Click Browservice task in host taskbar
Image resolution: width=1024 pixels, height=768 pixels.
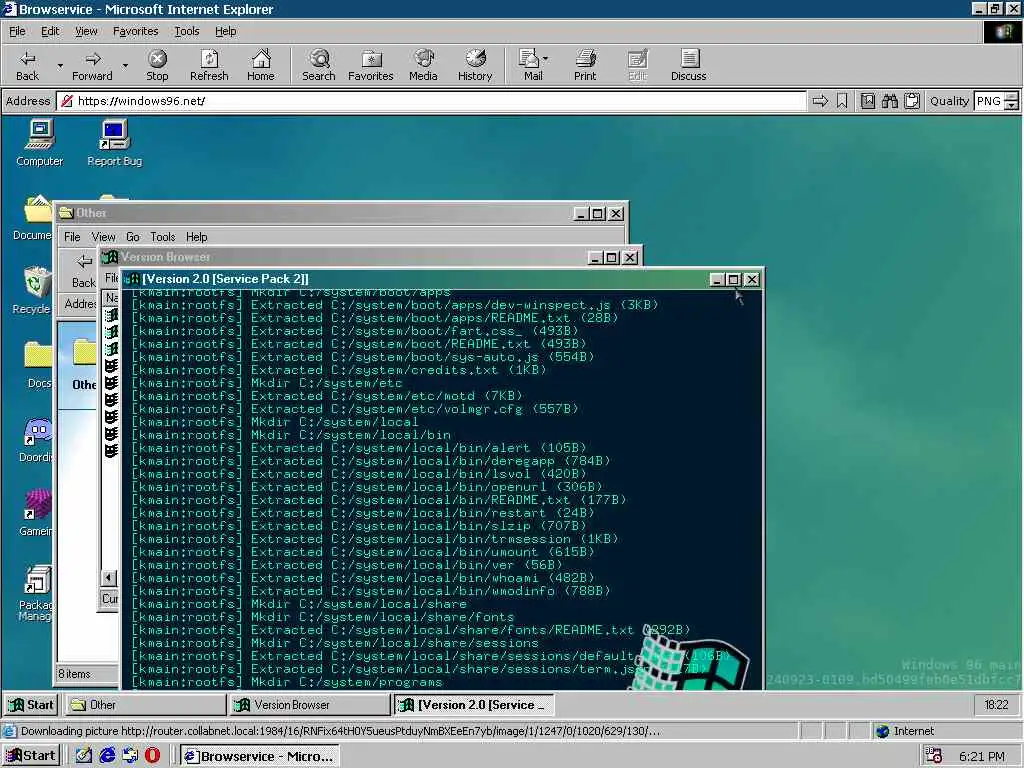tap(260, 756)
